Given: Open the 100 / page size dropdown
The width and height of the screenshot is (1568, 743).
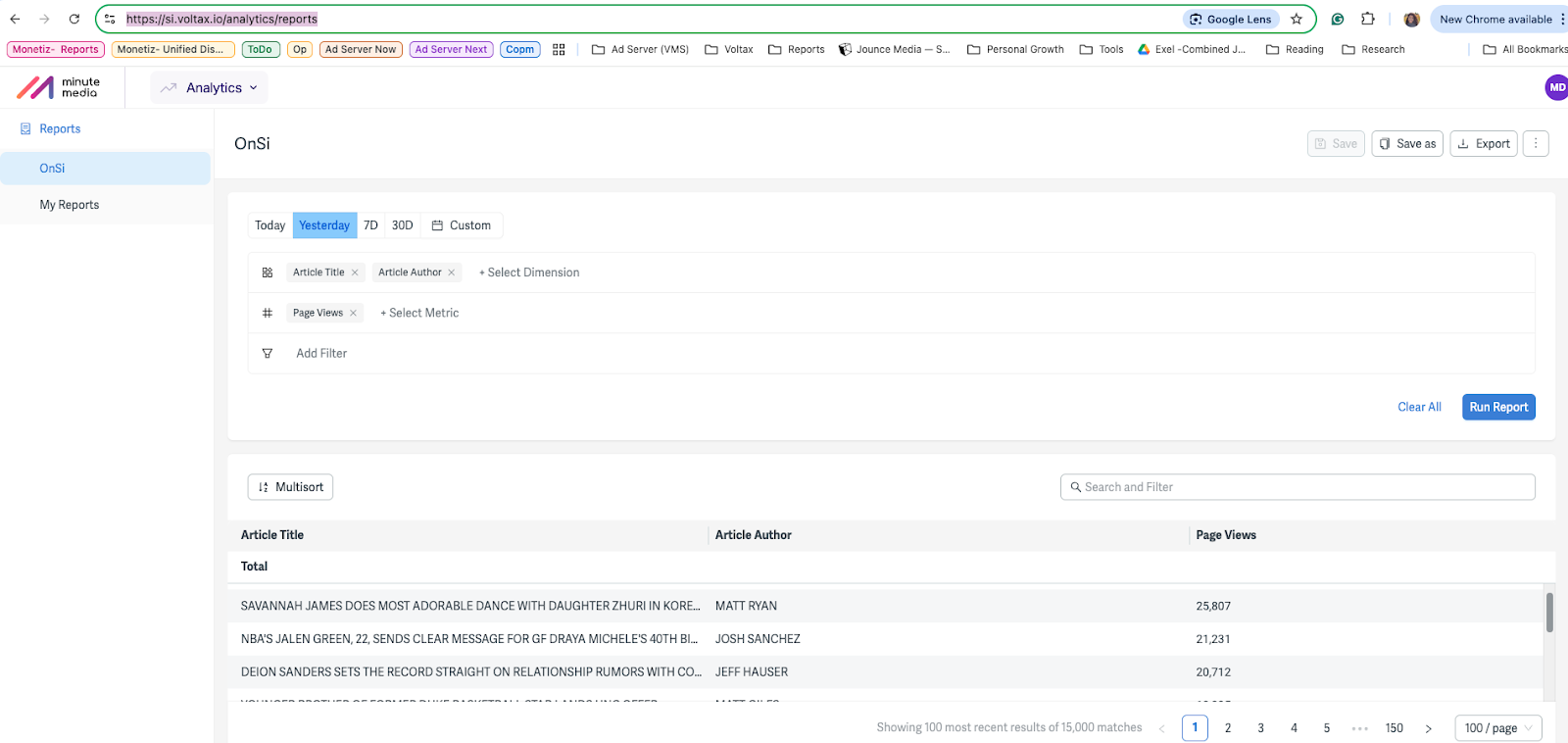Looking at the screenshot, I should (1498, 727).
